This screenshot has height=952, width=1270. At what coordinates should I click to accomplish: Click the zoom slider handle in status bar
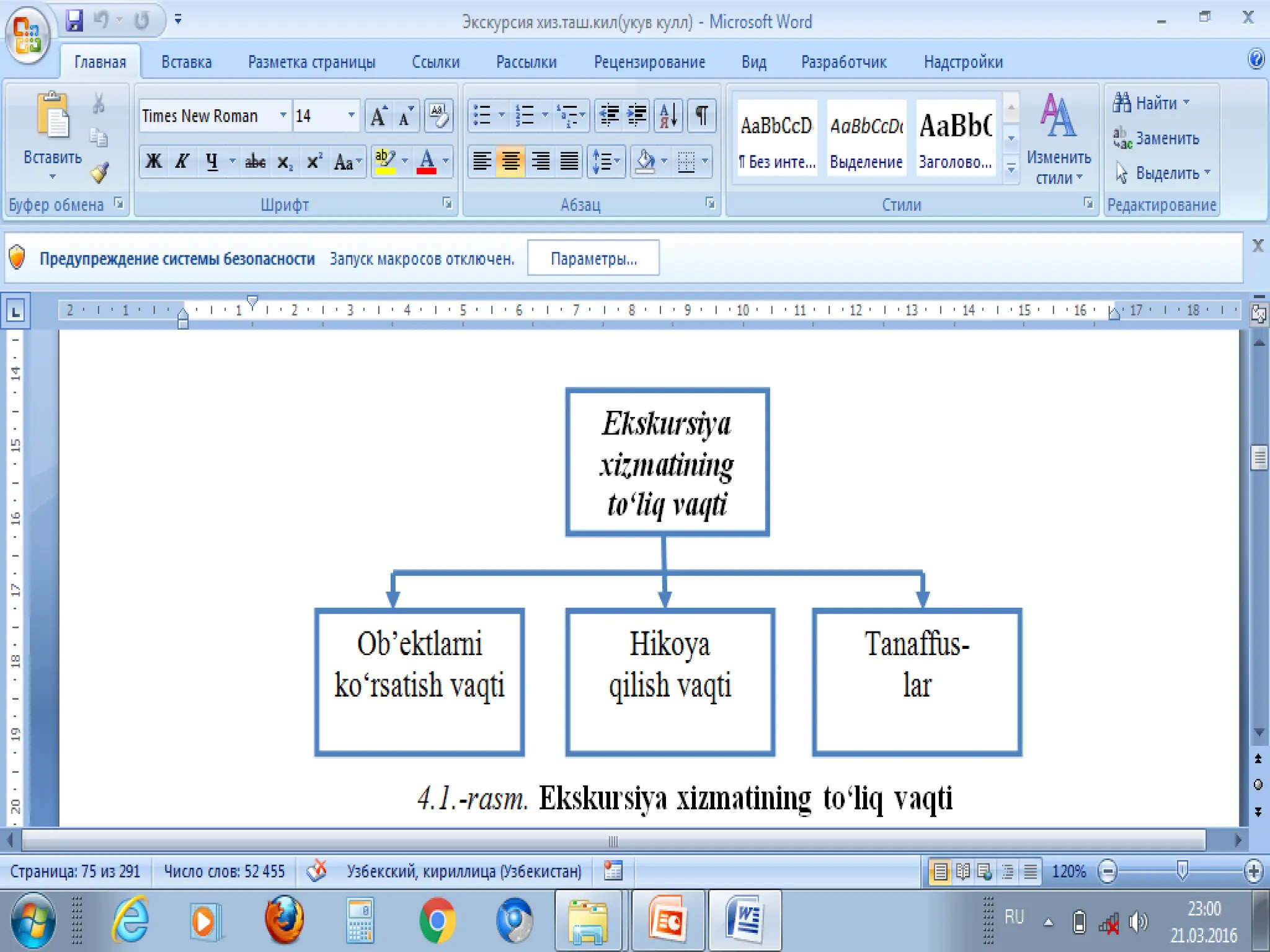[x=1182, y=871]
